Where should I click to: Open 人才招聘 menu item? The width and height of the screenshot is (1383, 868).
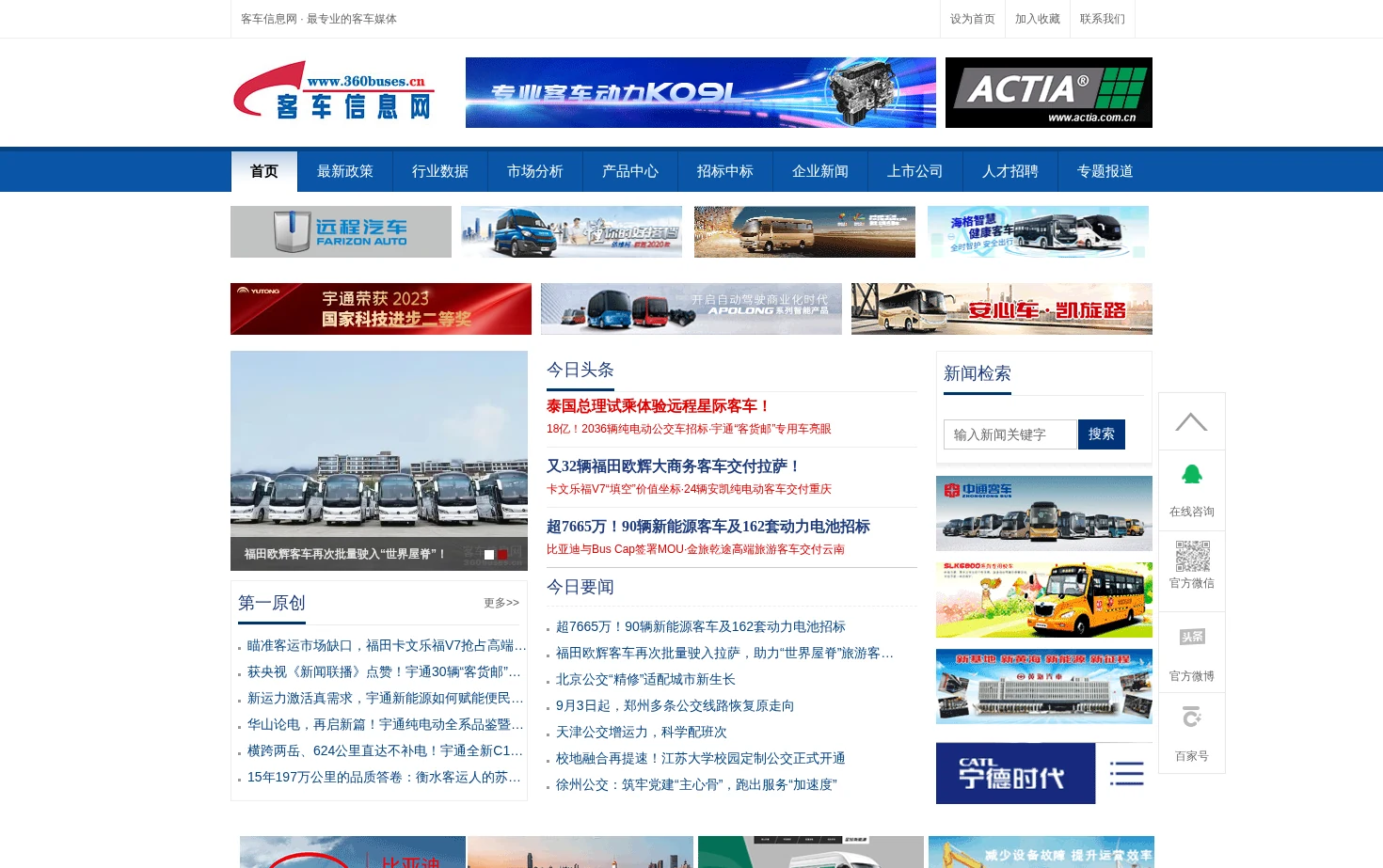[1010, 171]
